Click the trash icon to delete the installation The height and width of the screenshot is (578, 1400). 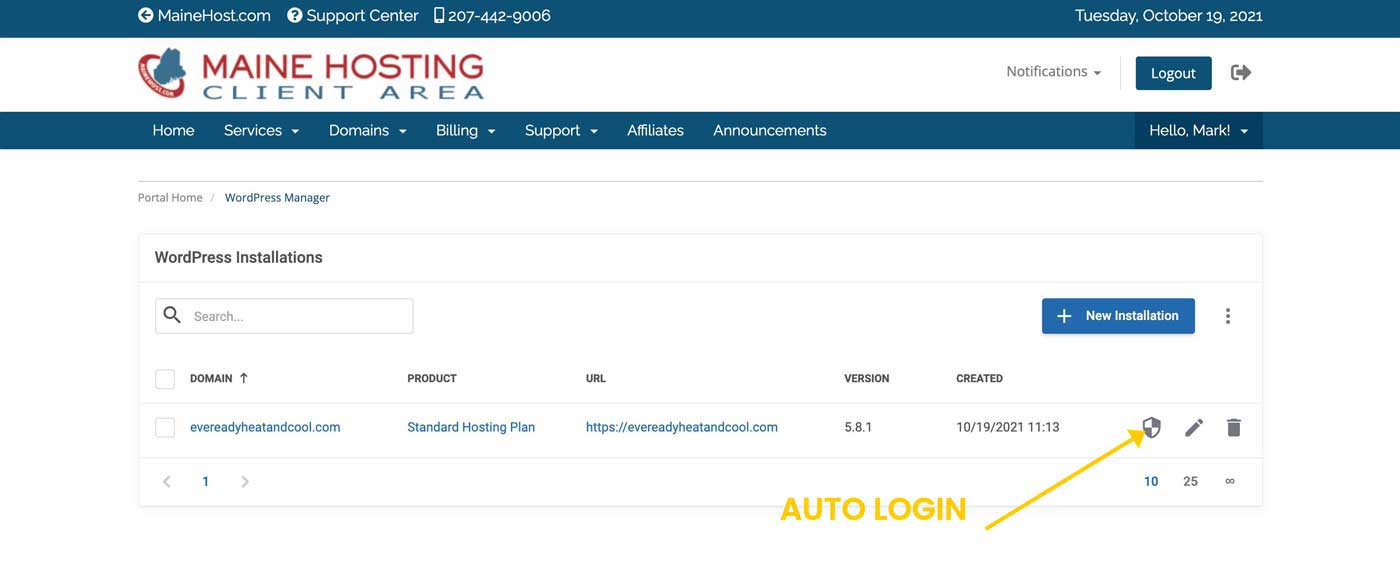(1233, 427)
